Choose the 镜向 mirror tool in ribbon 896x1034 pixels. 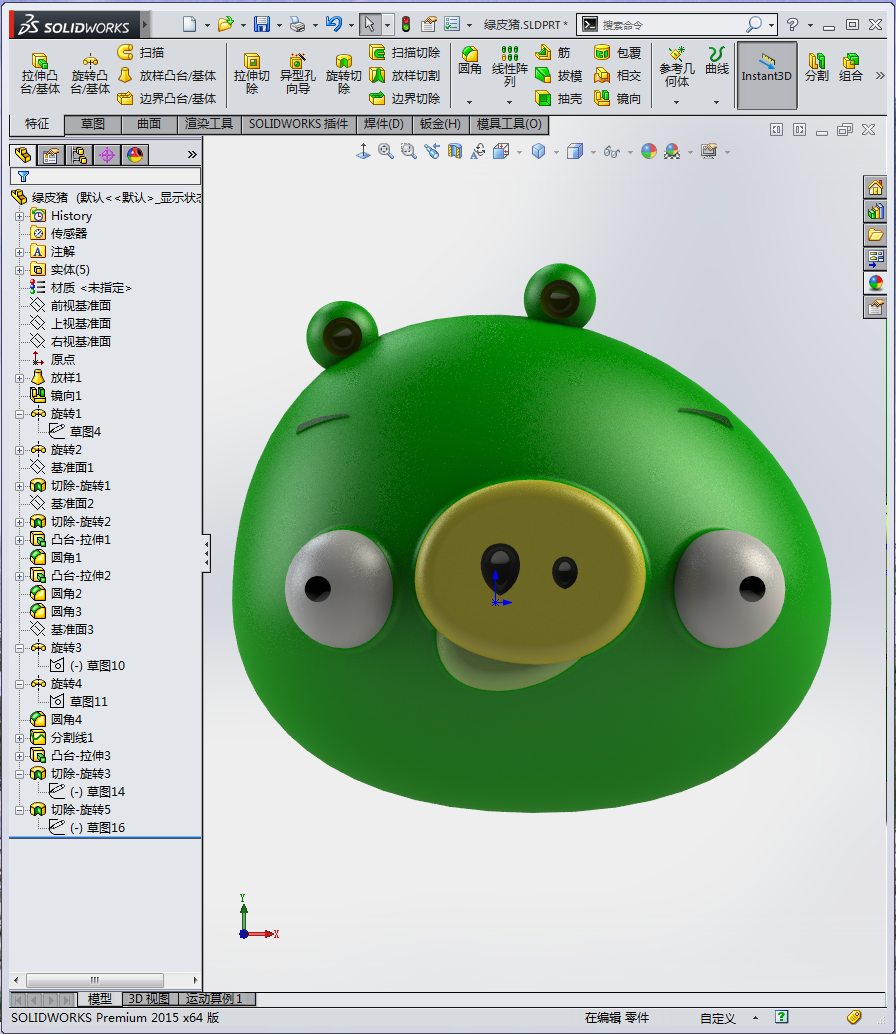pos(617,98)
